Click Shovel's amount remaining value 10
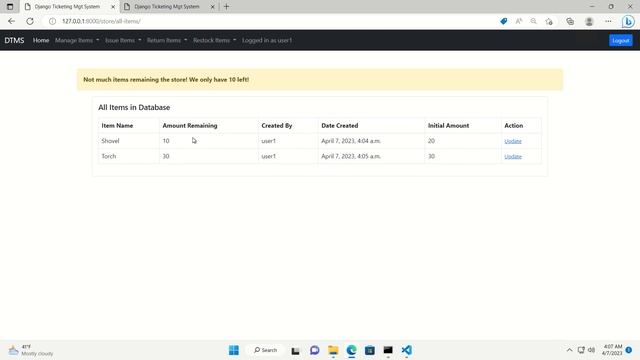Image resolution: width=640 pixels, height=360 pixels. point(166,141)
